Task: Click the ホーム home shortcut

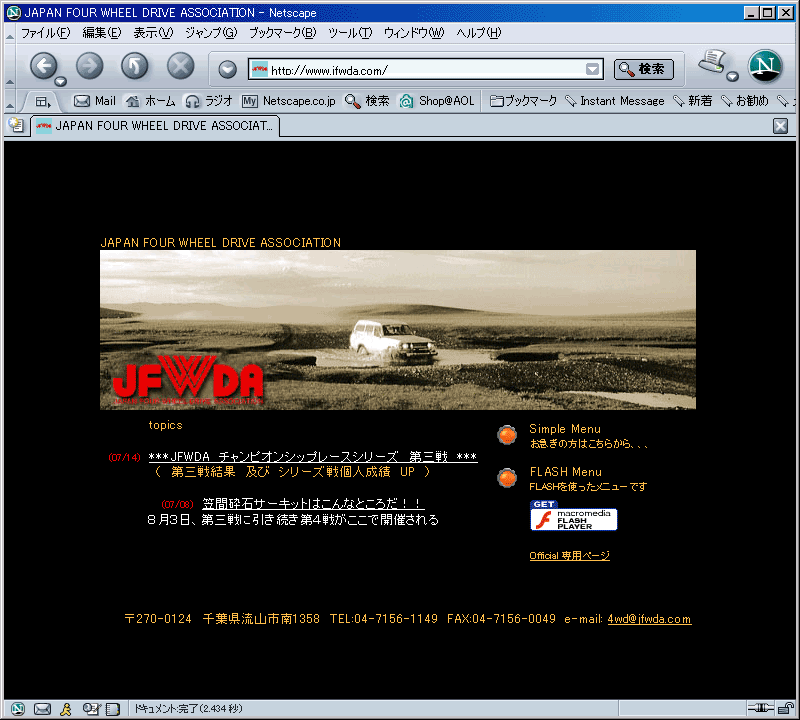Action: point(151,101)
